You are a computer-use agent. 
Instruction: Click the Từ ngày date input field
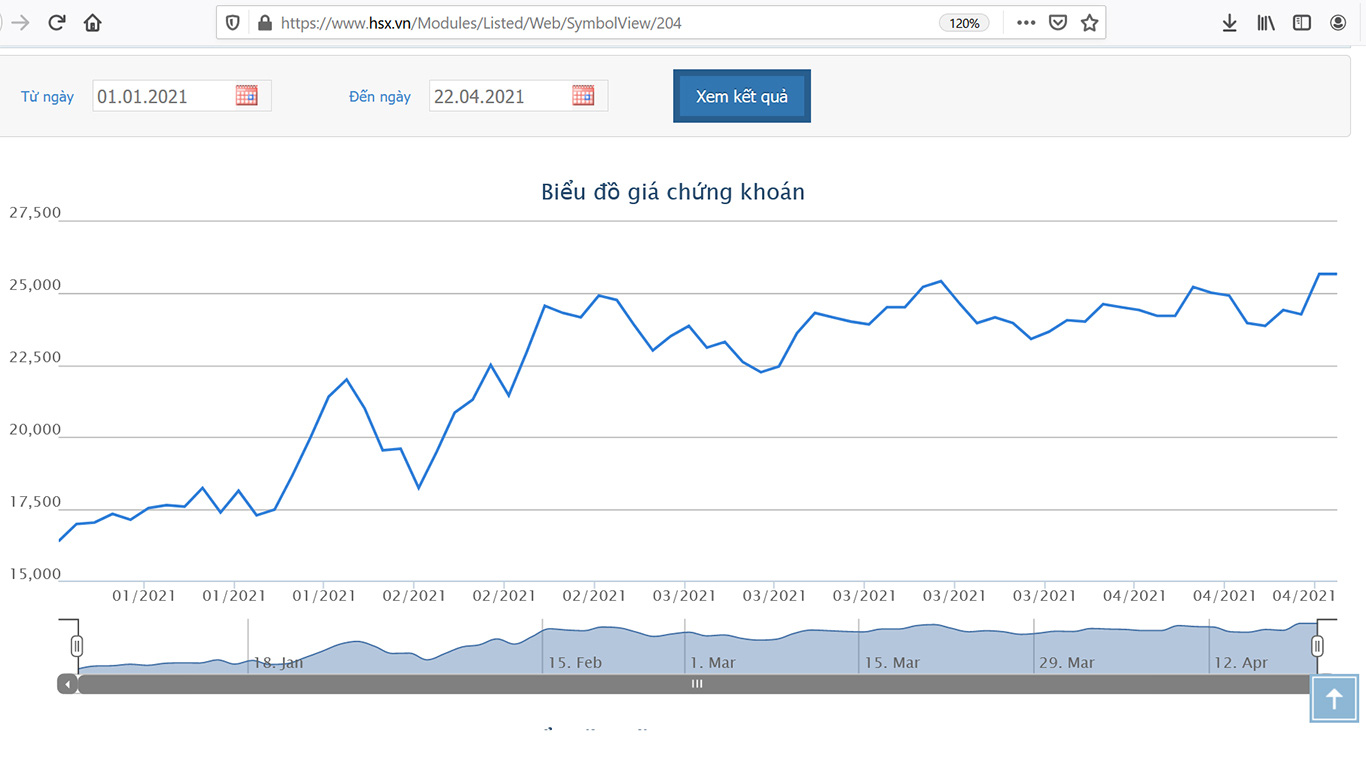tap(182, 96)
